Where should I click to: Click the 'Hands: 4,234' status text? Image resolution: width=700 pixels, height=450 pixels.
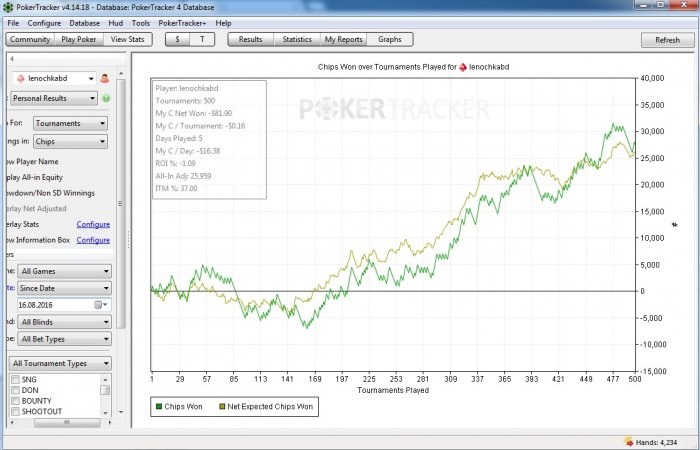tap(656, 442)
